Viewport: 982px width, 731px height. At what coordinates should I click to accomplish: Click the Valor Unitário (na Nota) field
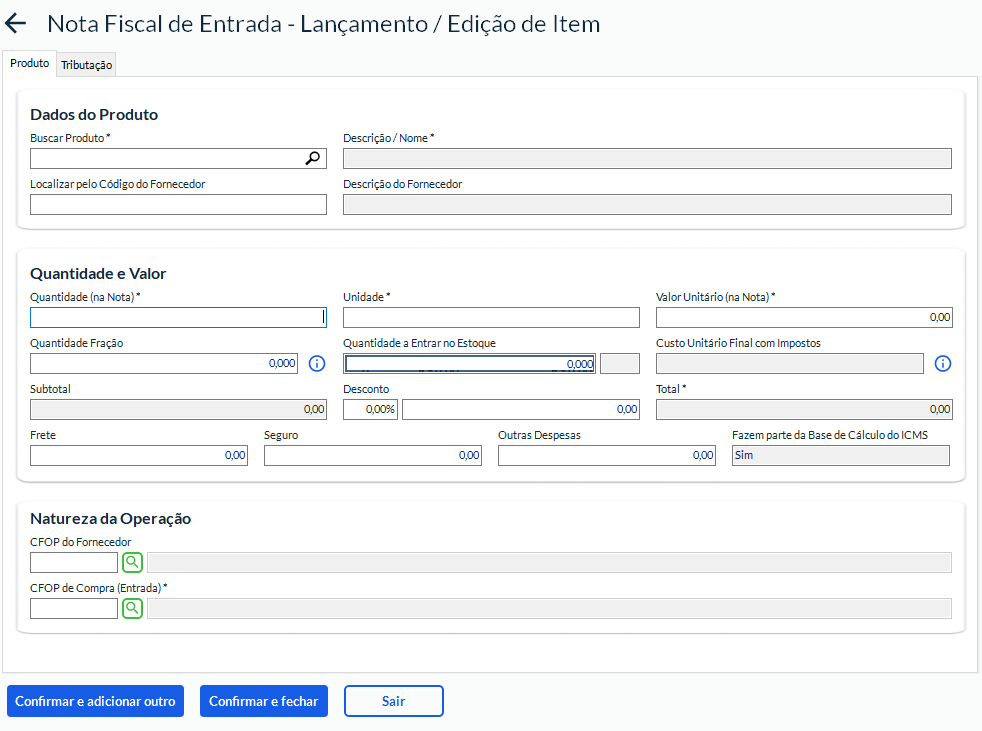coord(803,318)
